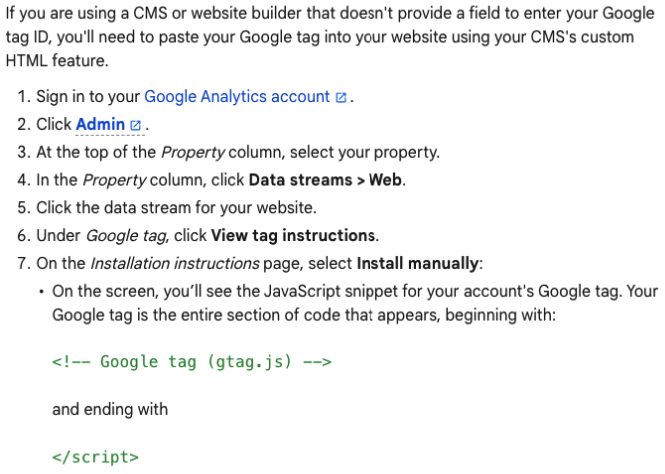Image resolution: width=665 pixels, height=474 pixels.
Task: Click the bullet point under step 7
Action: point(41,292)
